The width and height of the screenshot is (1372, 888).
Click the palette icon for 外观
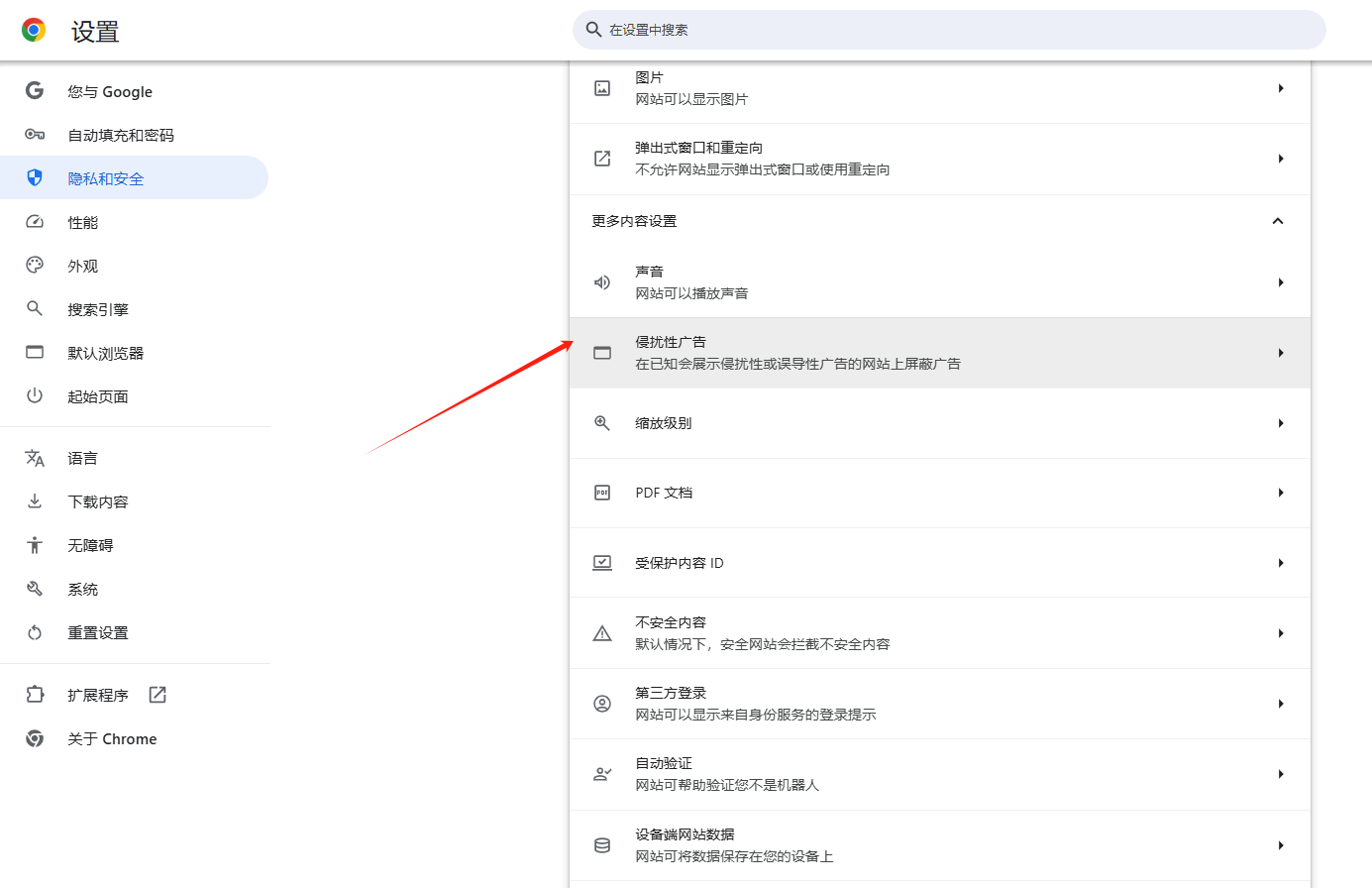point(35,266)
